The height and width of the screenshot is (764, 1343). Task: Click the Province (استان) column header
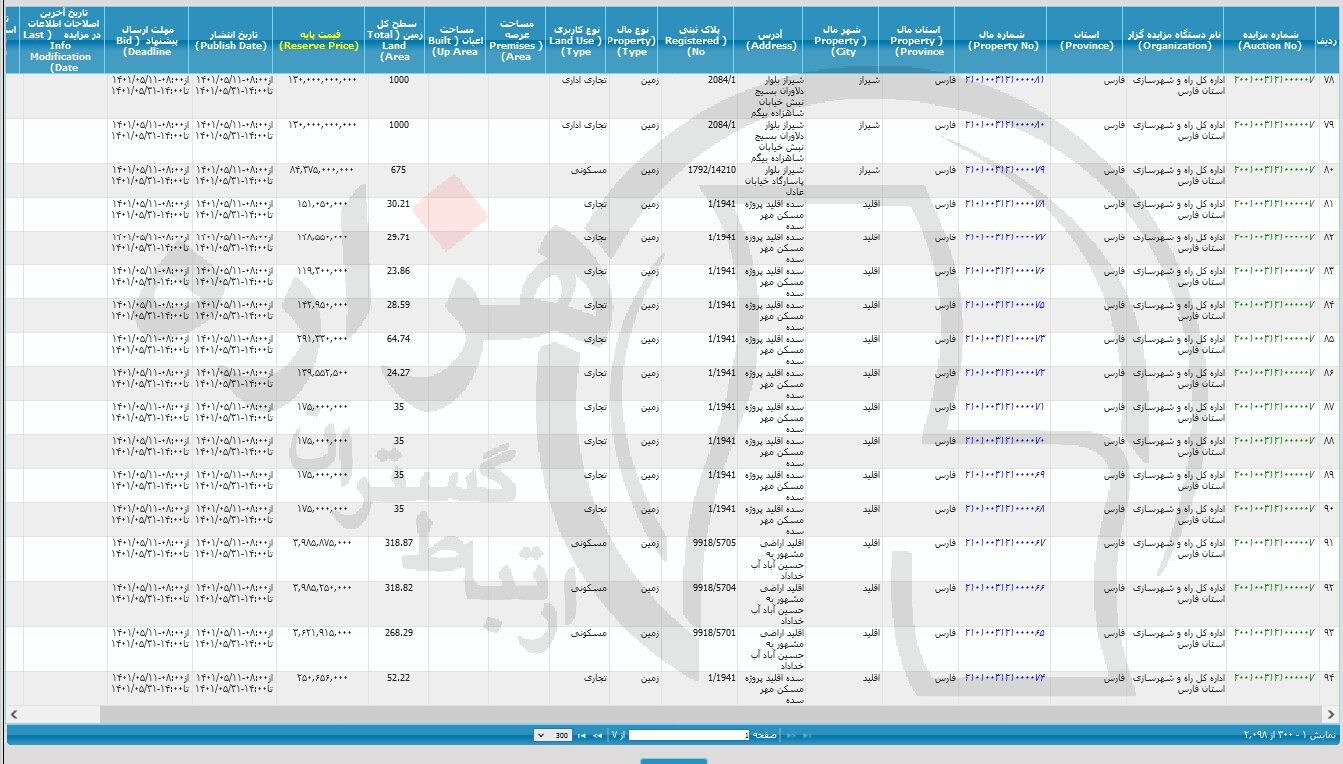[x=1086, y=40]
